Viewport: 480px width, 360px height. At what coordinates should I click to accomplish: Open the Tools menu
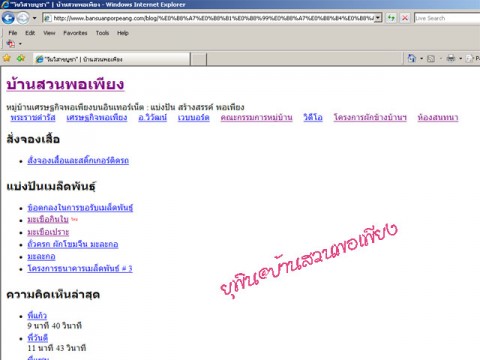pyautogui.click(x=102, y=33)
